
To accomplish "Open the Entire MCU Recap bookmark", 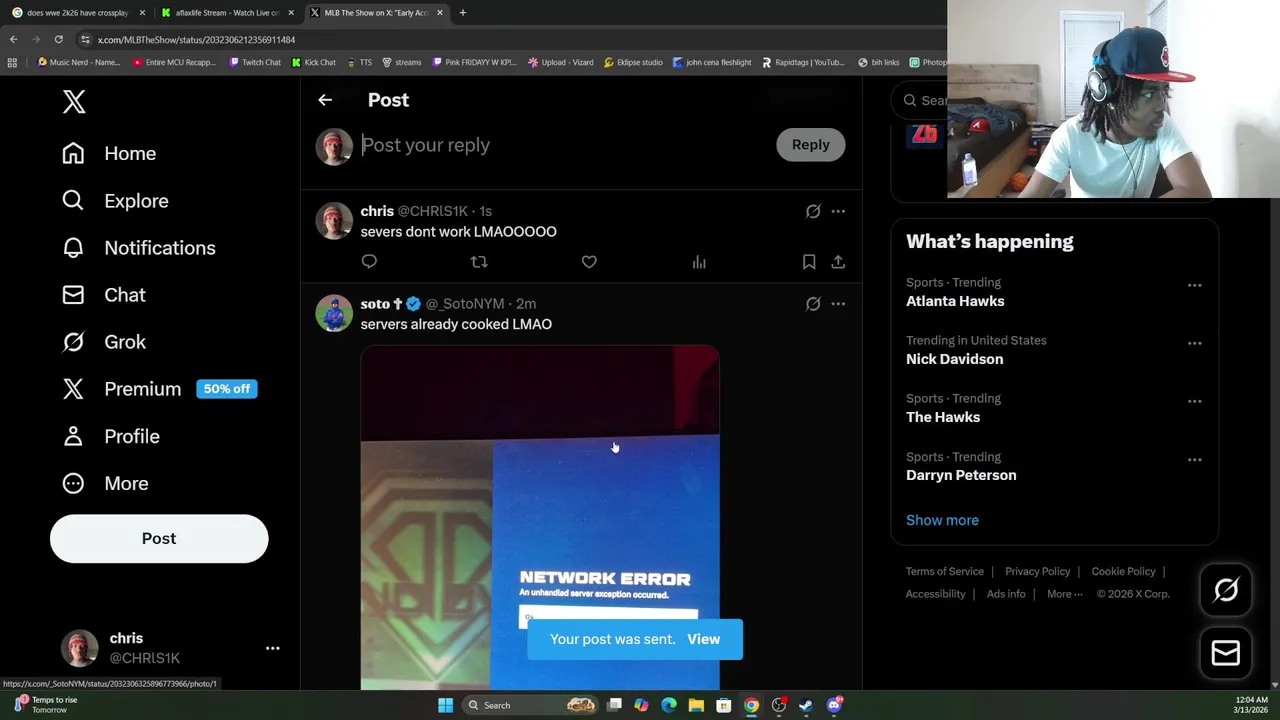I will (x=175, y=62).
